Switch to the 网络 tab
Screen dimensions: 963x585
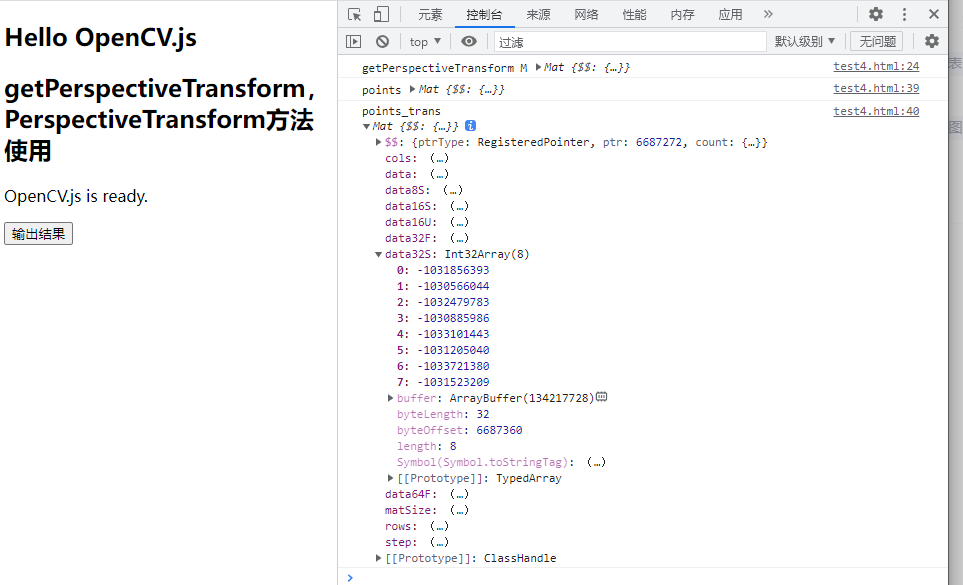(x=586, y=15)
